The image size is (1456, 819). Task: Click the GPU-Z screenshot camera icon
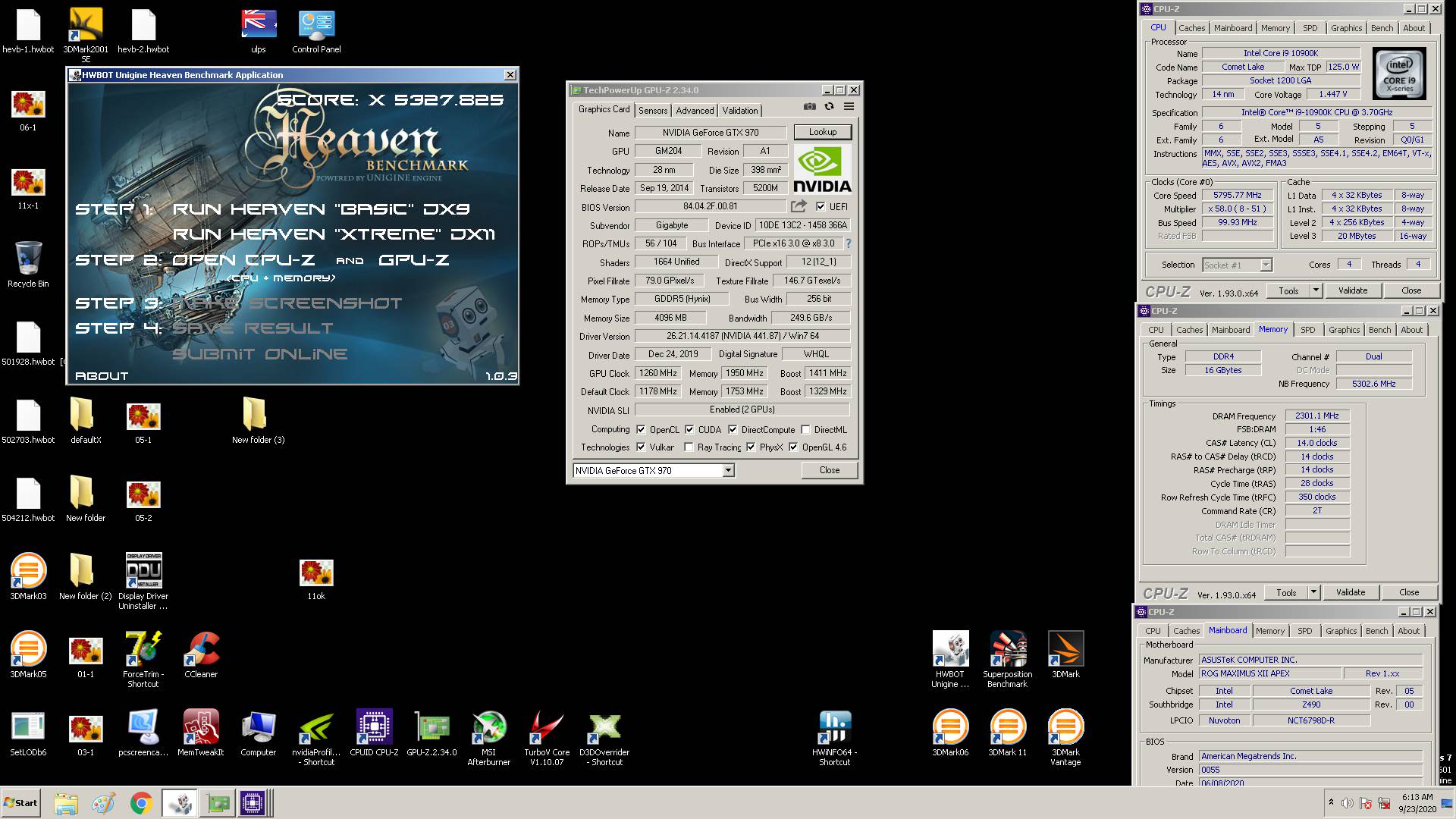[810, 107]
